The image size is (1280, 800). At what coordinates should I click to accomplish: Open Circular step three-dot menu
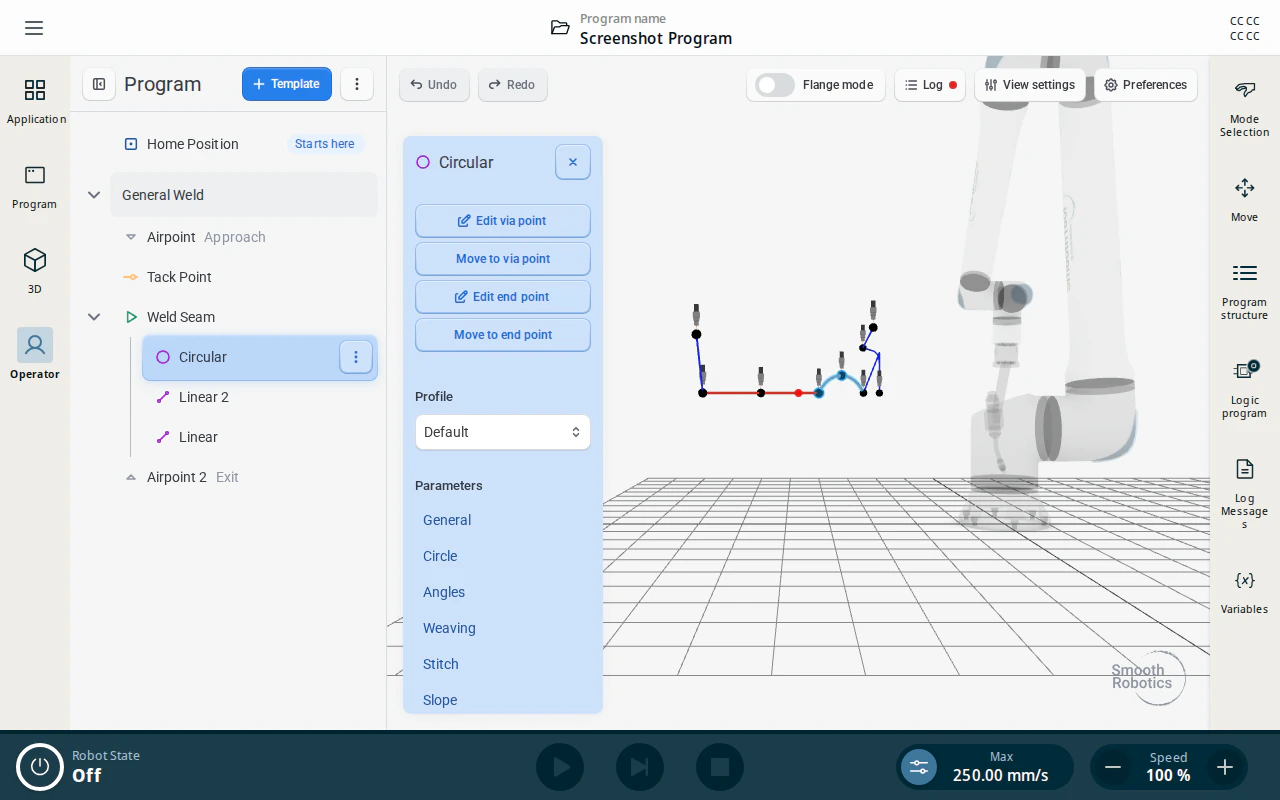tap(356, 357)
